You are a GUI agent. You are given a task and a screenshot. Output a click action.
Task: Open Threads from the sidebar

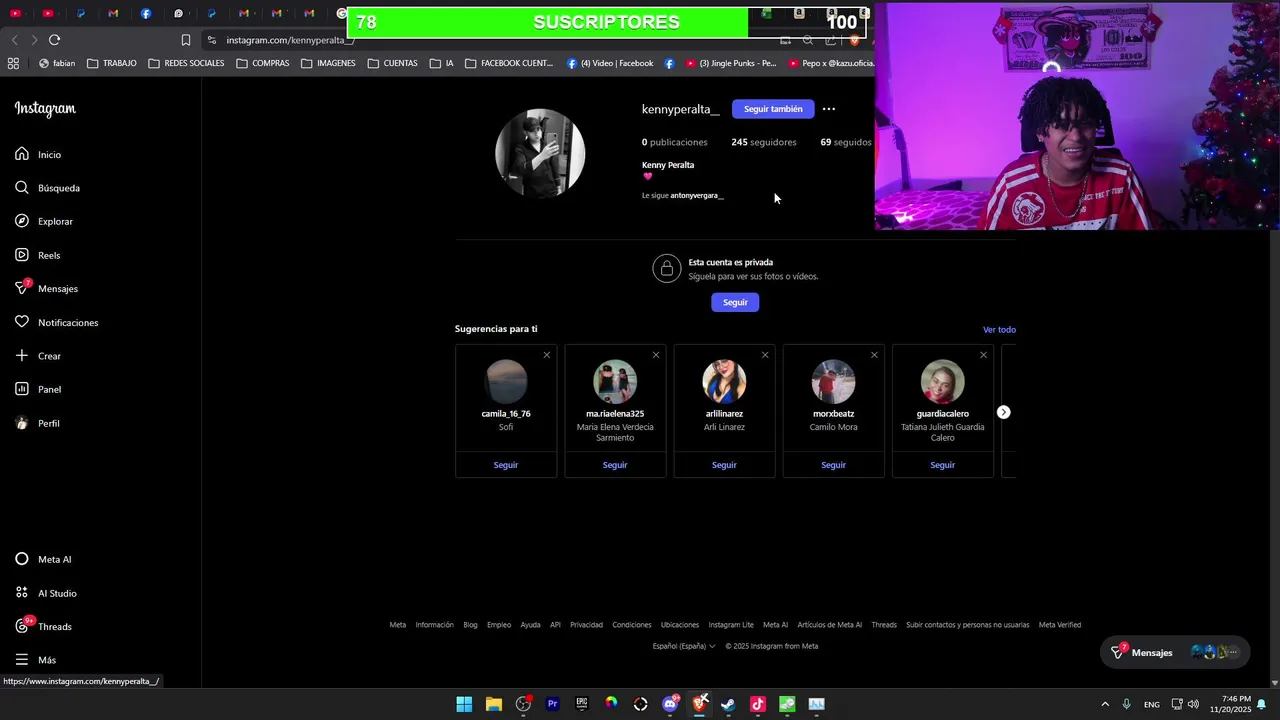click(x=43, y=626)
